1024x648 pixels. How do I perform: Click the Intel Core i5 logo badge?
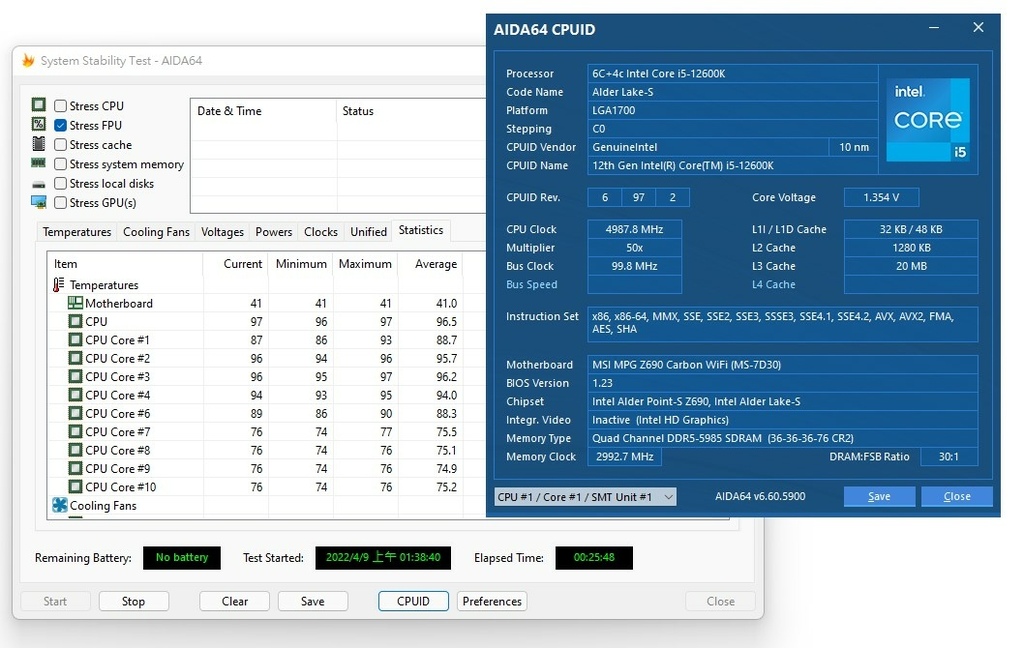click(x=927, y=120)
